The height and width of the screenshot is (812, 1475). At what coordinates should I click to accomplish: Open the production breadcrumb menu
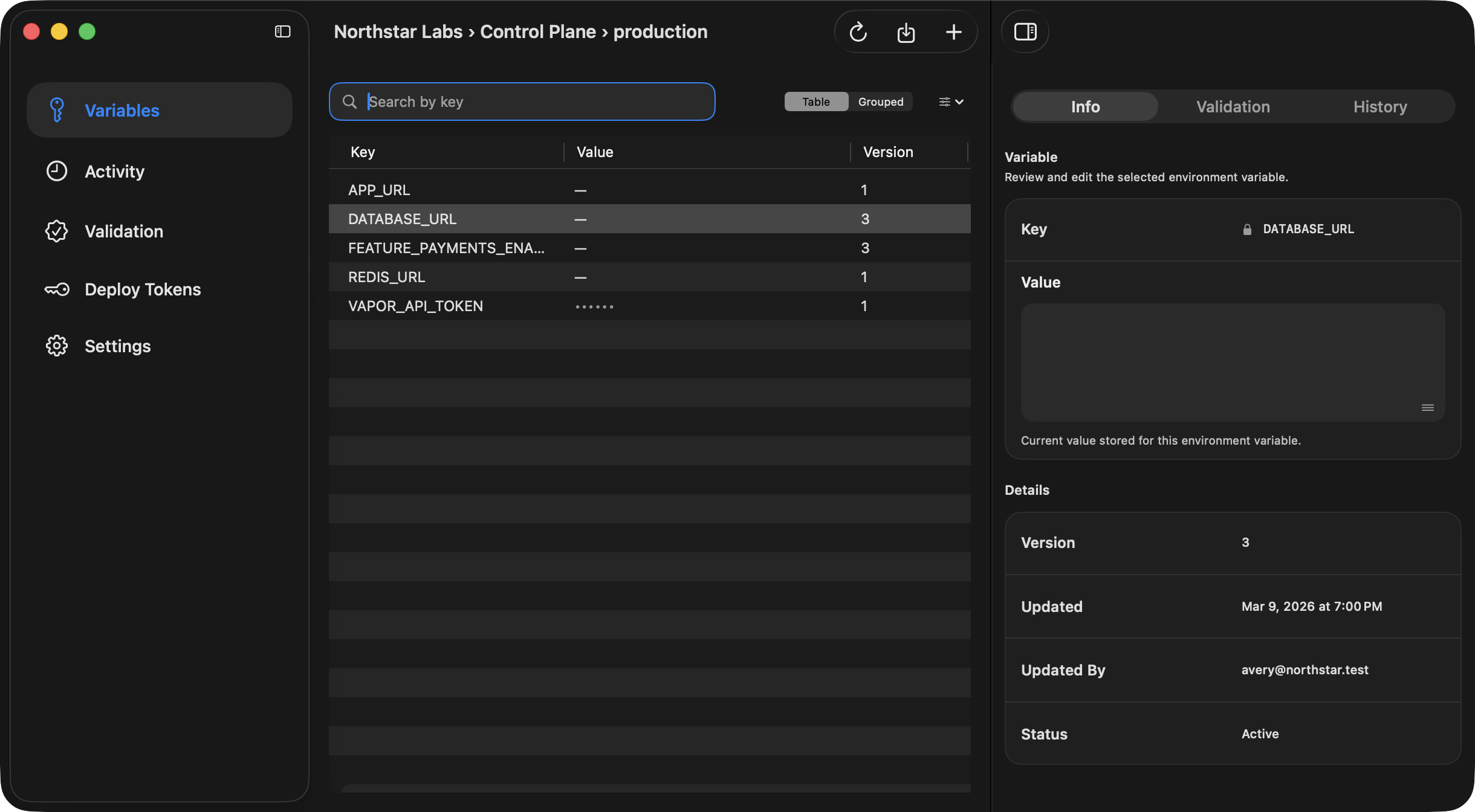660,31
